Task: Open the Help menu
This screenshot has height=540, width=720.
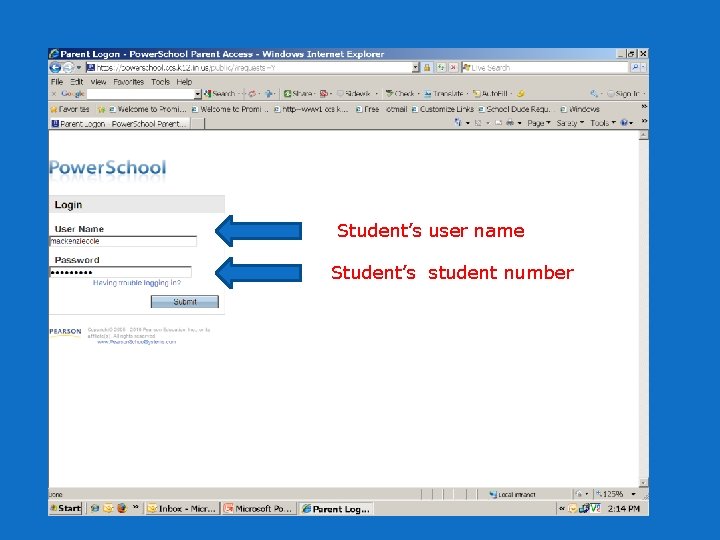Action: (184, 82)
